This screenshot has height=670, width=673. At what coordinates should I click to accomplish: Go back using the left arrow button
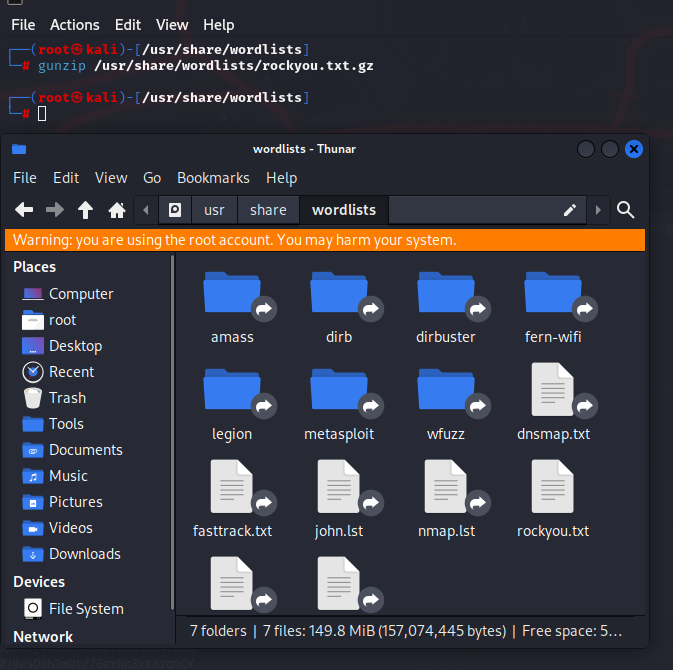coord(24,210)
